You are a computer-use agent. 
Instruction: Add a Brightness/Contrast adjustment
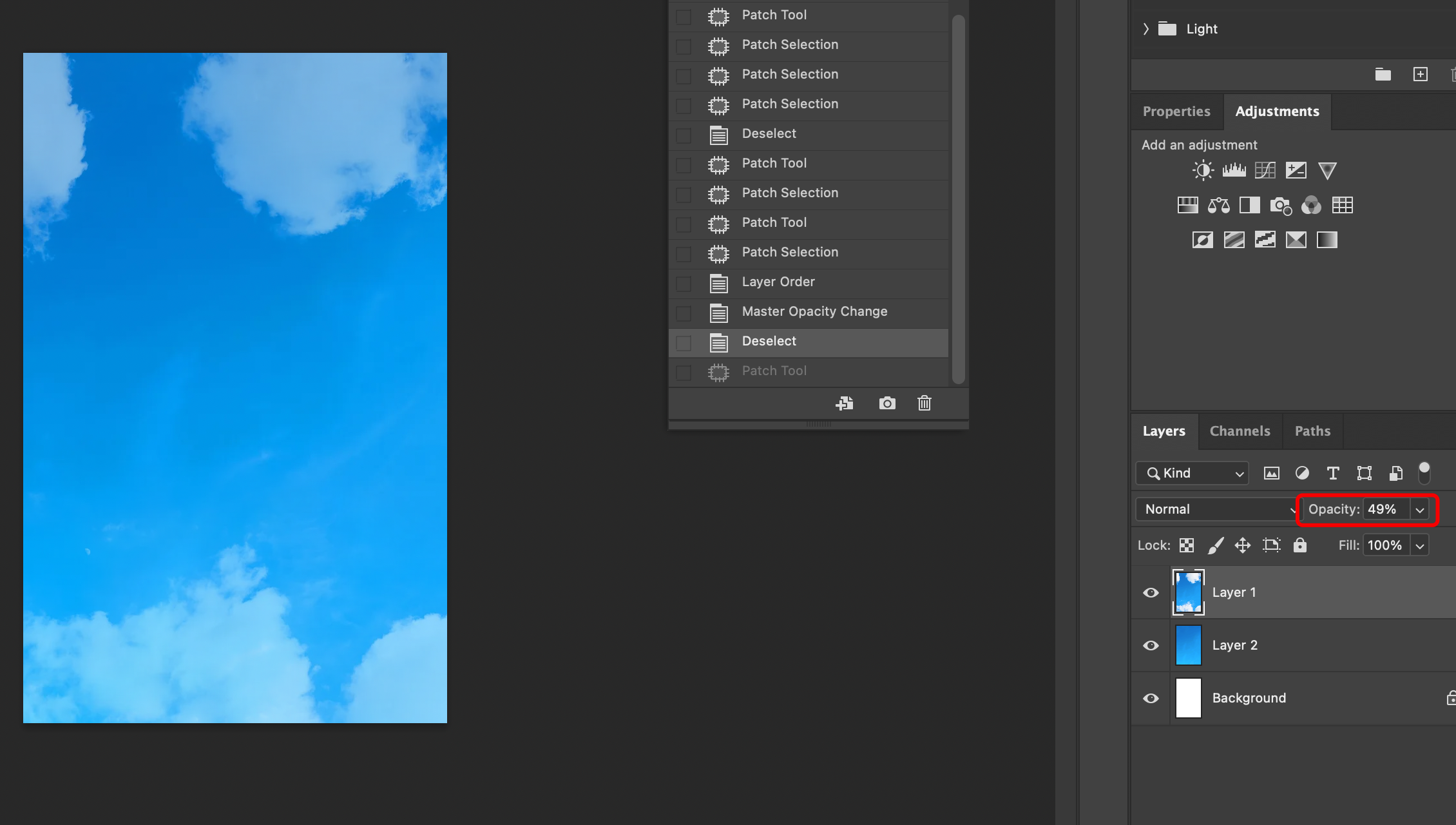coord(1202,170)
